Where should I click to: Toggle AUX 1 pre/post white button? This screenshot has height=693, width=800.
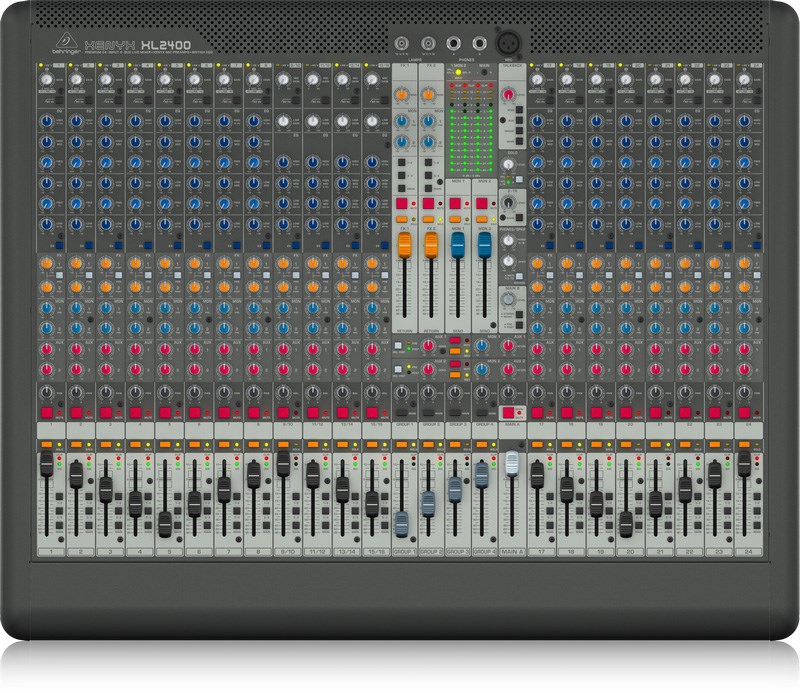[x=398, y=346]
